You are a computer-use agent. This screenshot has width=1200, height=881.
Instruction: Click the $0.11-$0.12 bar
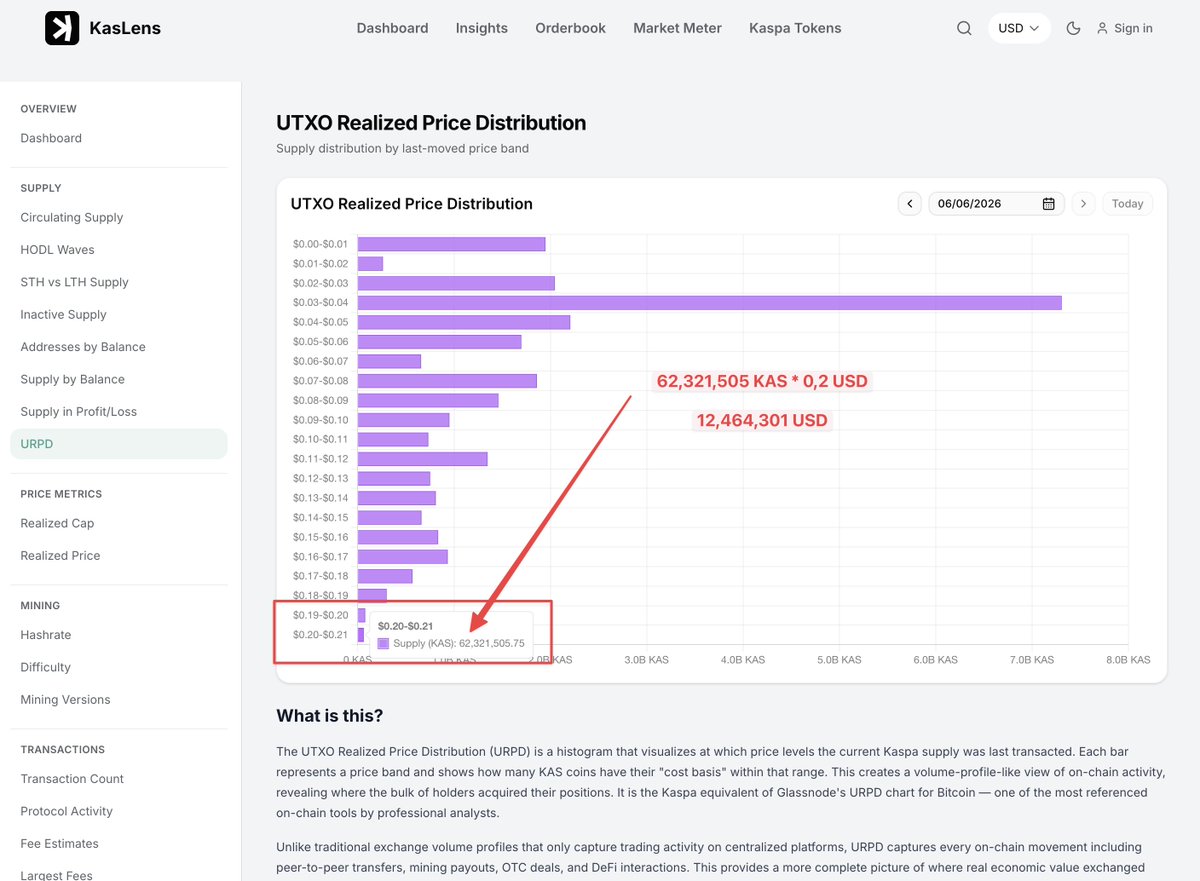pos(422,459)
